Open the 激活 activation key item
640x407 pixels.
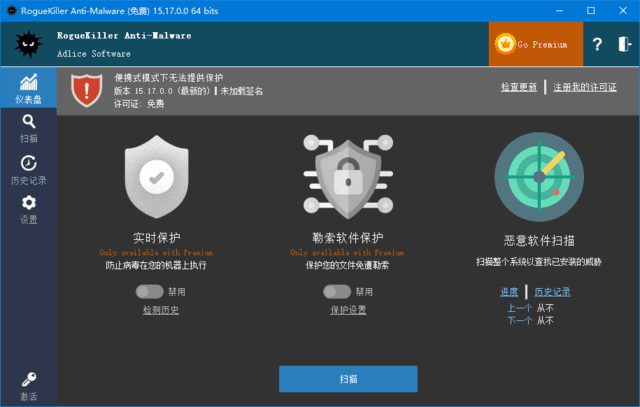point(29,386)
